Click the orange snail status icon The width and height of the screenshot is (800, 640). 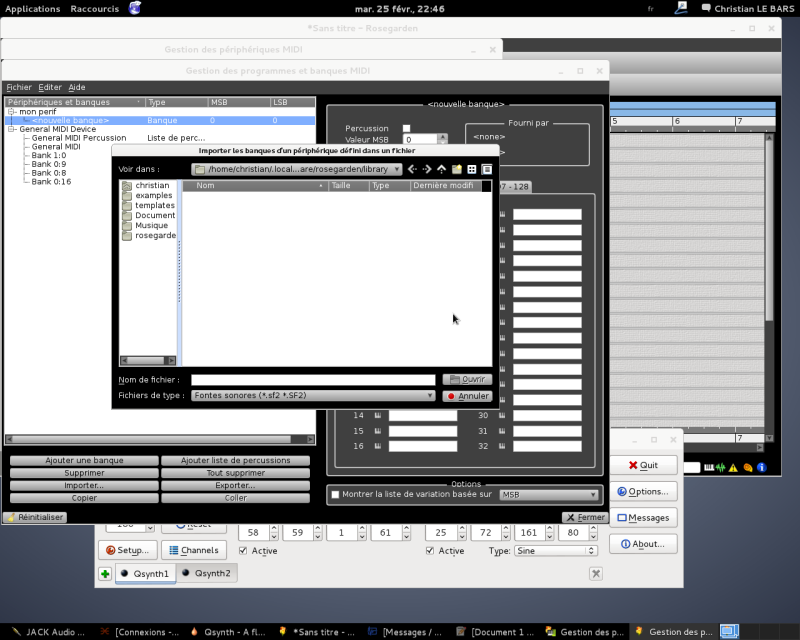click(748, 467)
